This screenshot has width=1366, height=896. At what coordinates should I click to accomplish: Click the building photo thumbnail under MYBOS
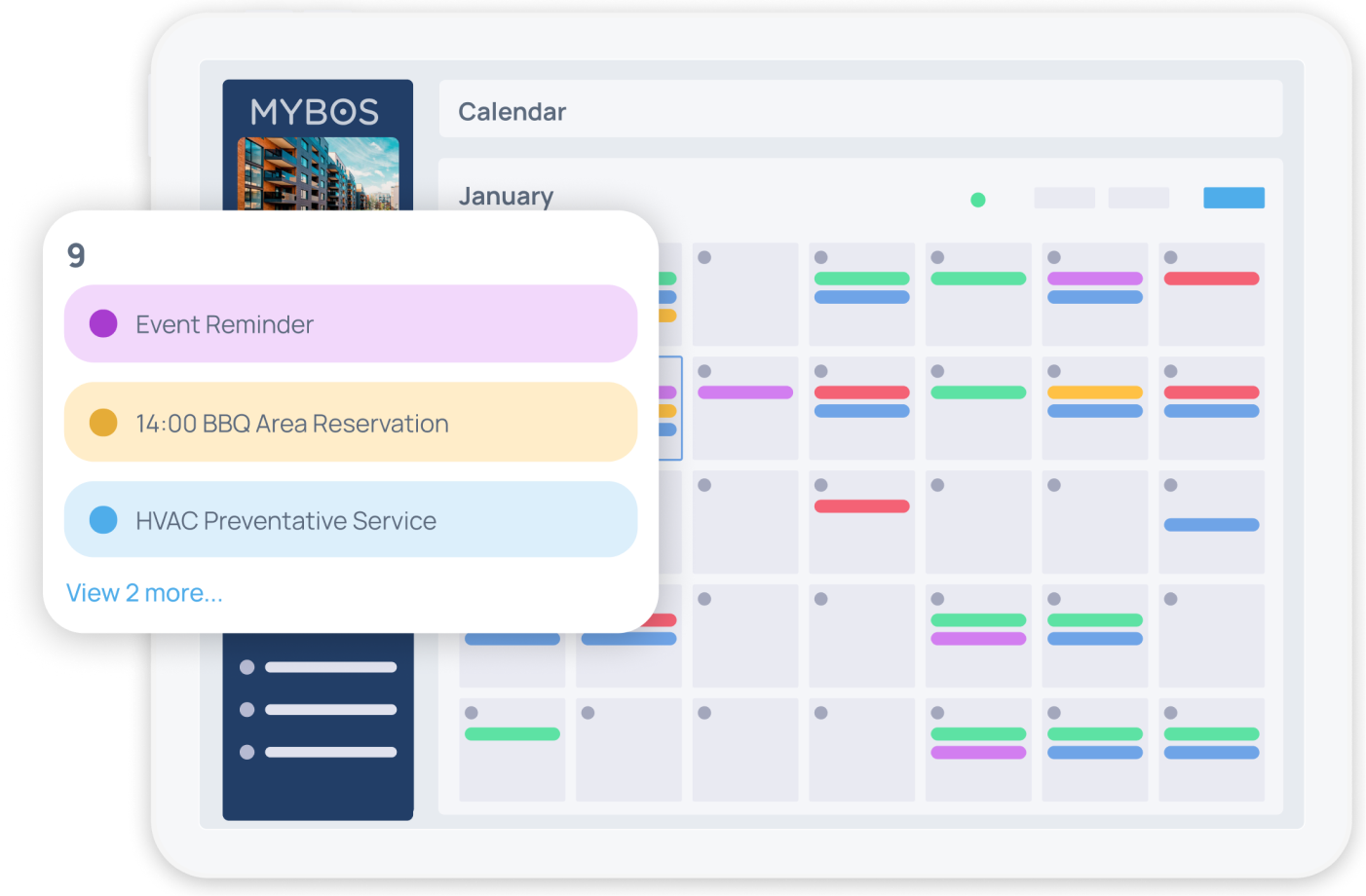(317, 175)
